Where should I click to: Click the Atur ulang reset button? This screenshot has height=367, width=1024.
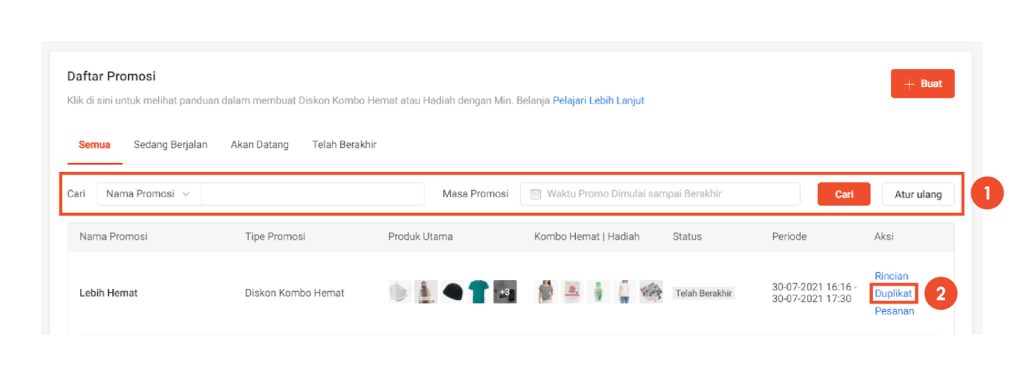click(x=918, y=194)
